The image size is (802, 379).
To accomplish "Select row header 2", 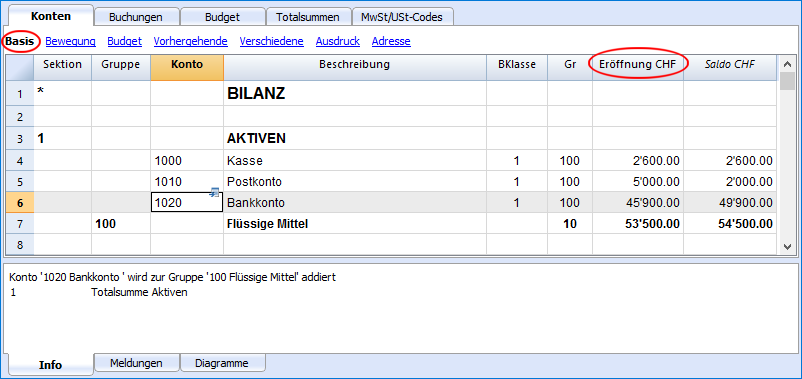I will click(20, 117).
